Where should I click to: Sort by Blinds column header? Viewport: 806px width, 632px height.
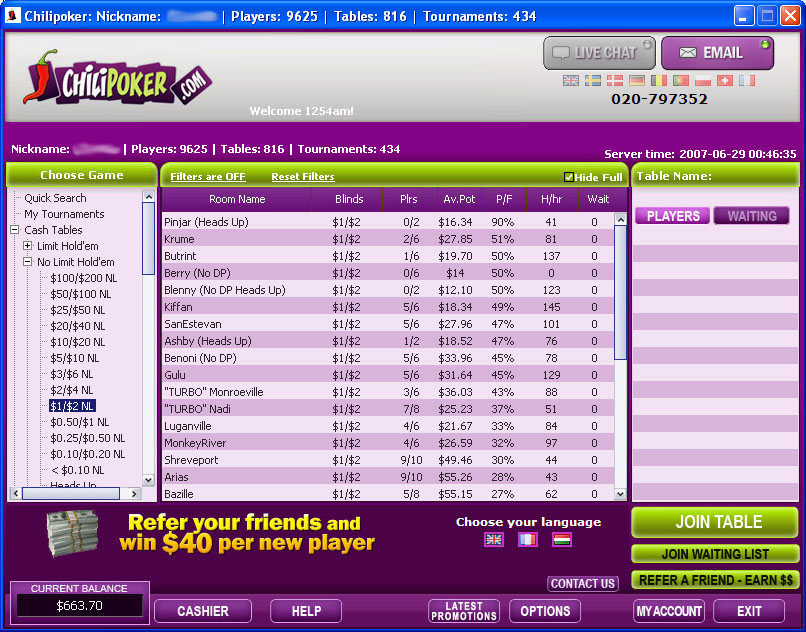tap(349, 200)
